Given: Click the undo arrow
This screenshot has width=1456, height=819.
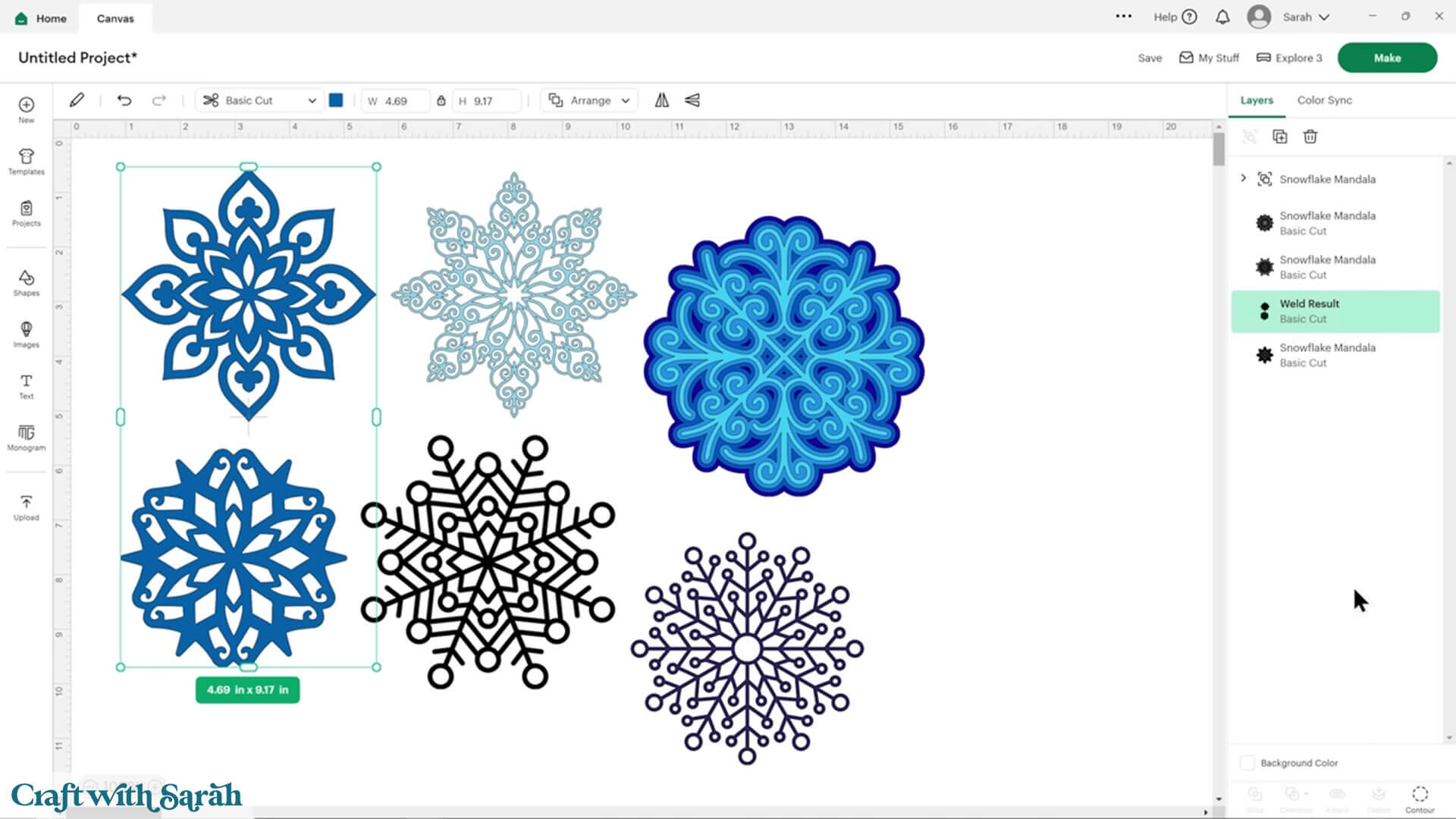Looking at the screenshot, I should click(124, 100).
